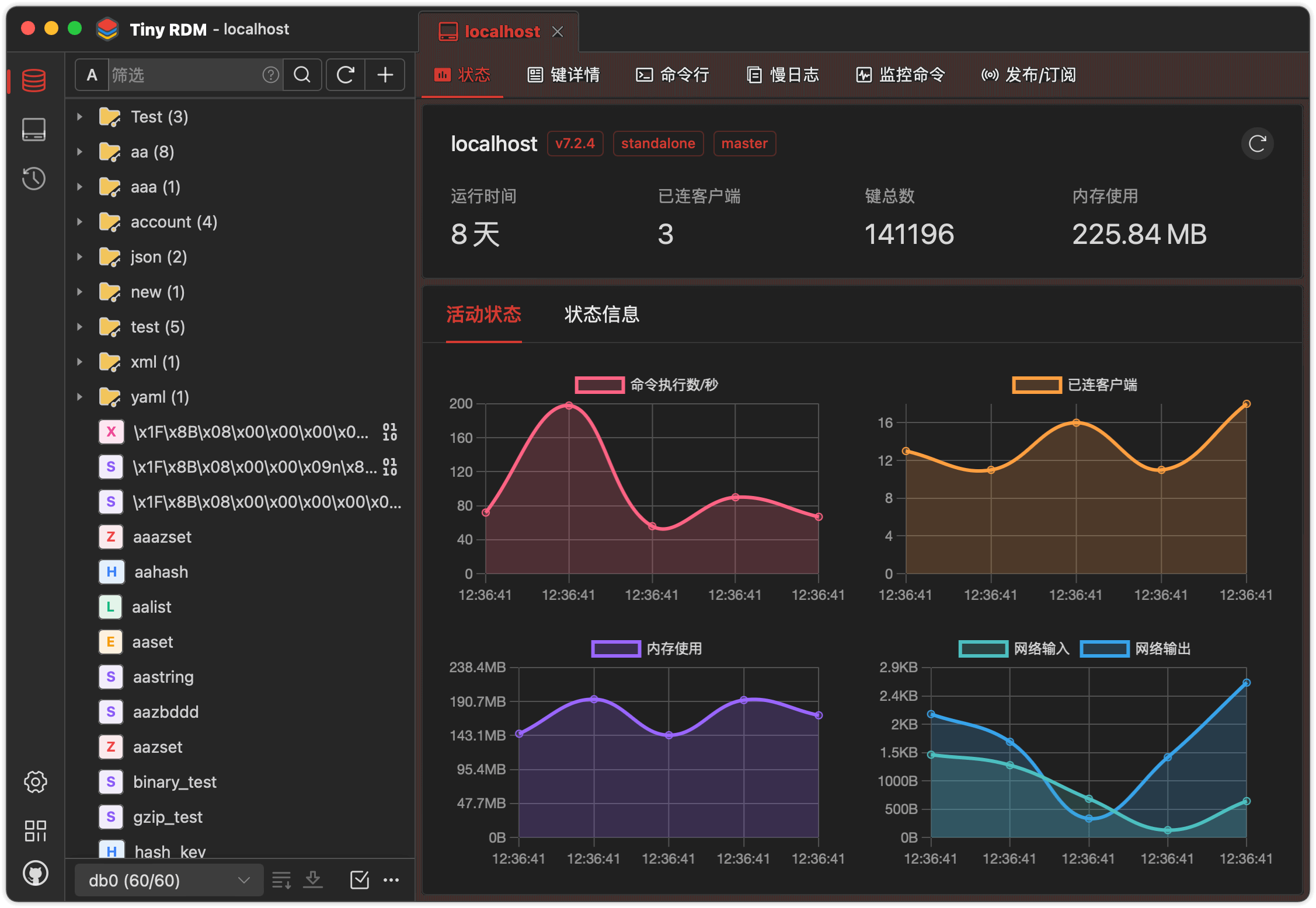
Task: Click into the 筛选 filter input
Action: click(x=184, y=75)
